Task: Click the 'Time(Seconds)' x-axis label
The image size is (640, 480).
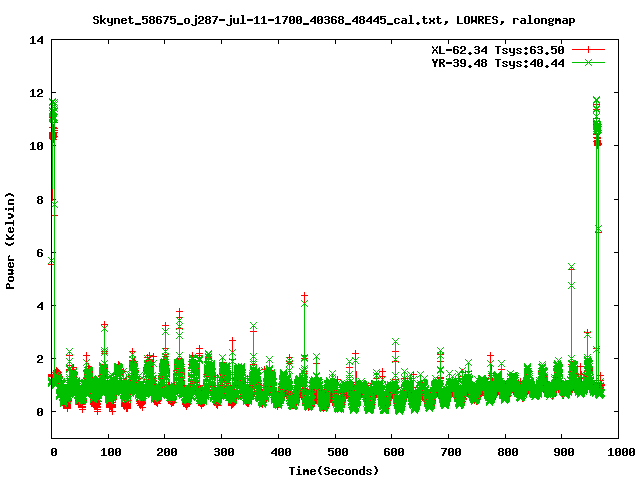Action: (x=334, y=471)
